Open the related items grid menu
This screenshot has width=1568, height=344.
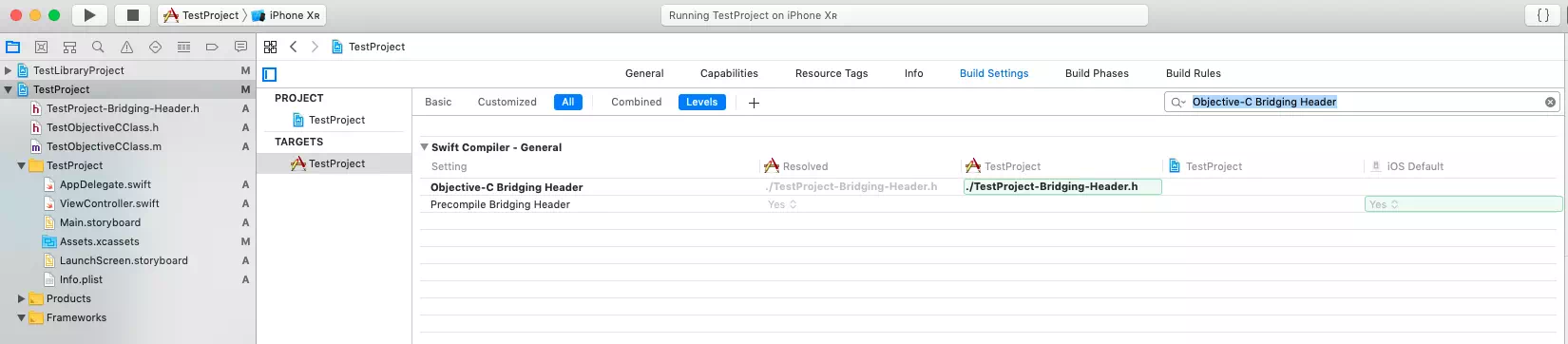tap(271, 47)
